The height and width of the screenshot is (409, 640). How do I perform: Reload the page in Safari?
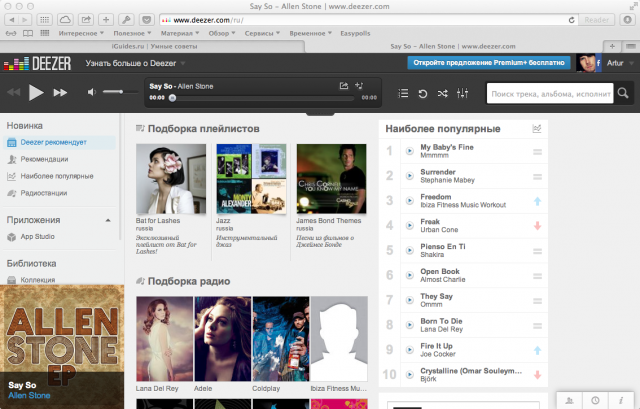[x=571, y=20]
